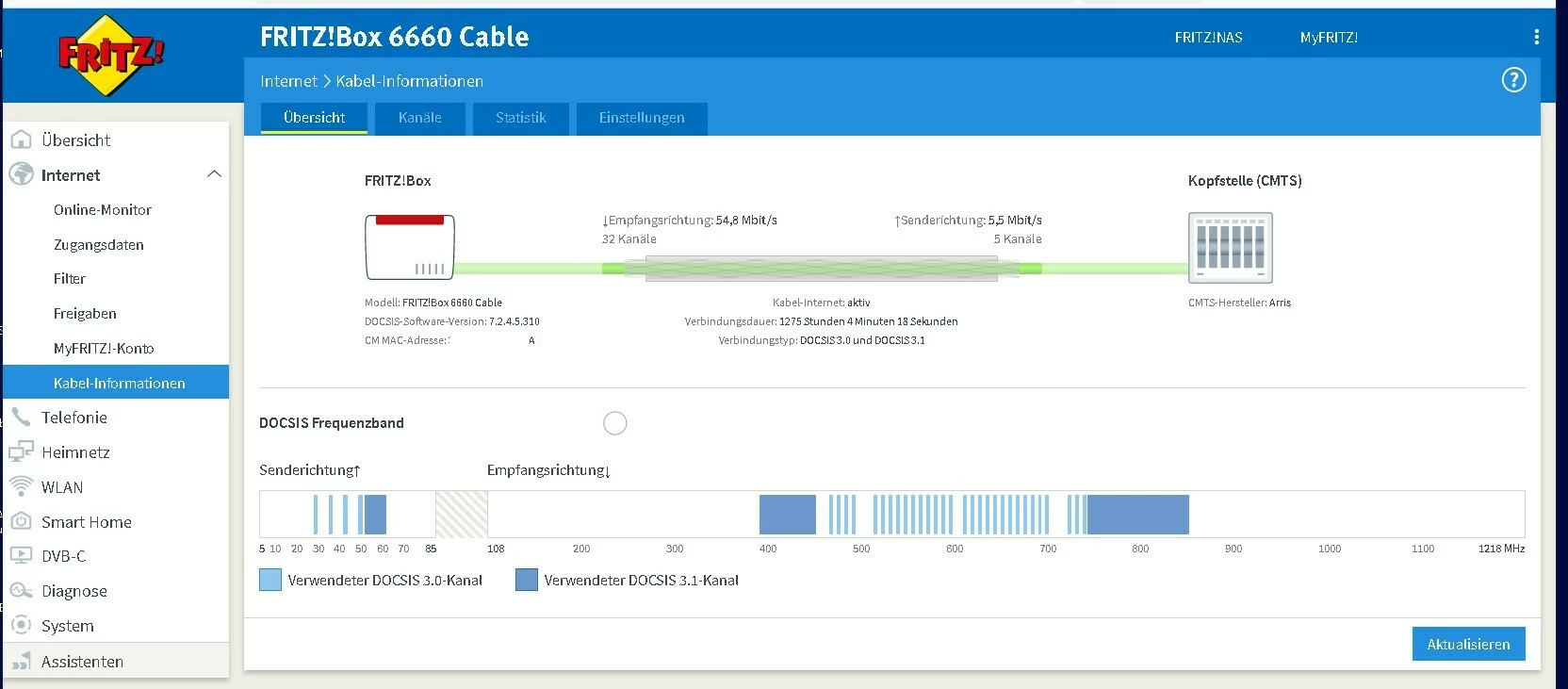Collapse the Internet menu section

pos(214,174)
